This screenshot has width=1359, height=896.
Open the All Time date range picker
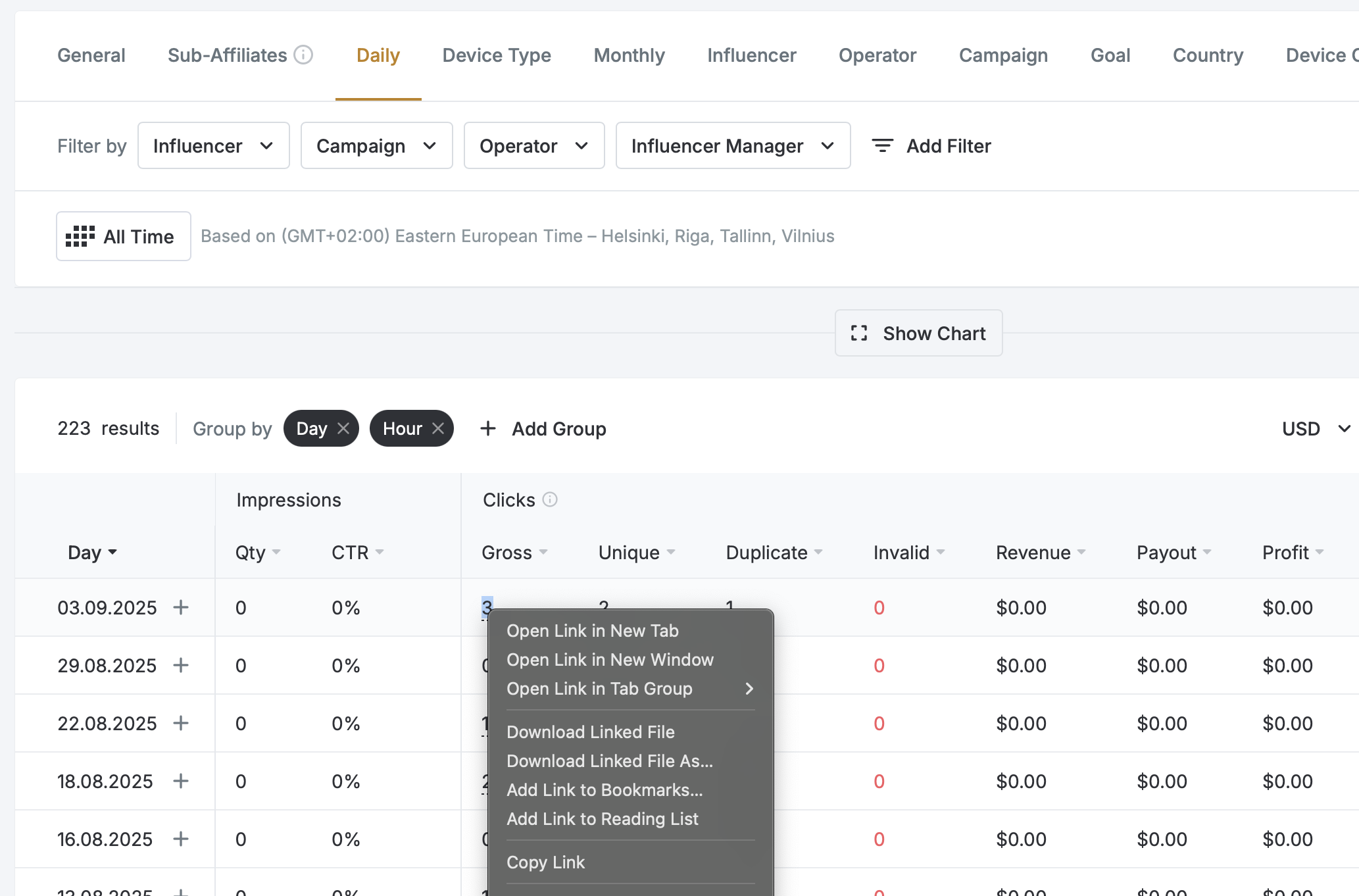pos(124,236)
